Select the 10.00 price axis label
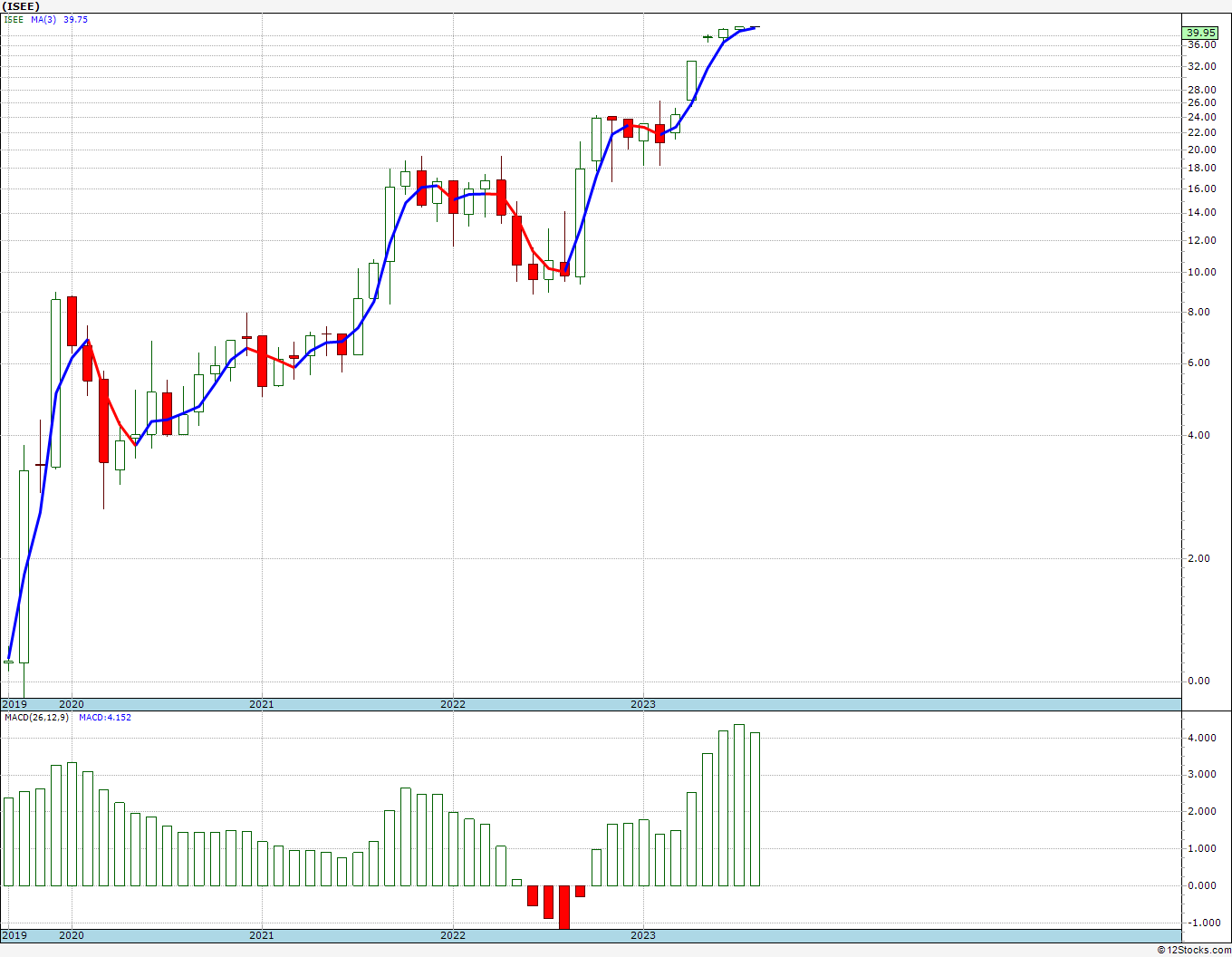 tap(1201, 273)
